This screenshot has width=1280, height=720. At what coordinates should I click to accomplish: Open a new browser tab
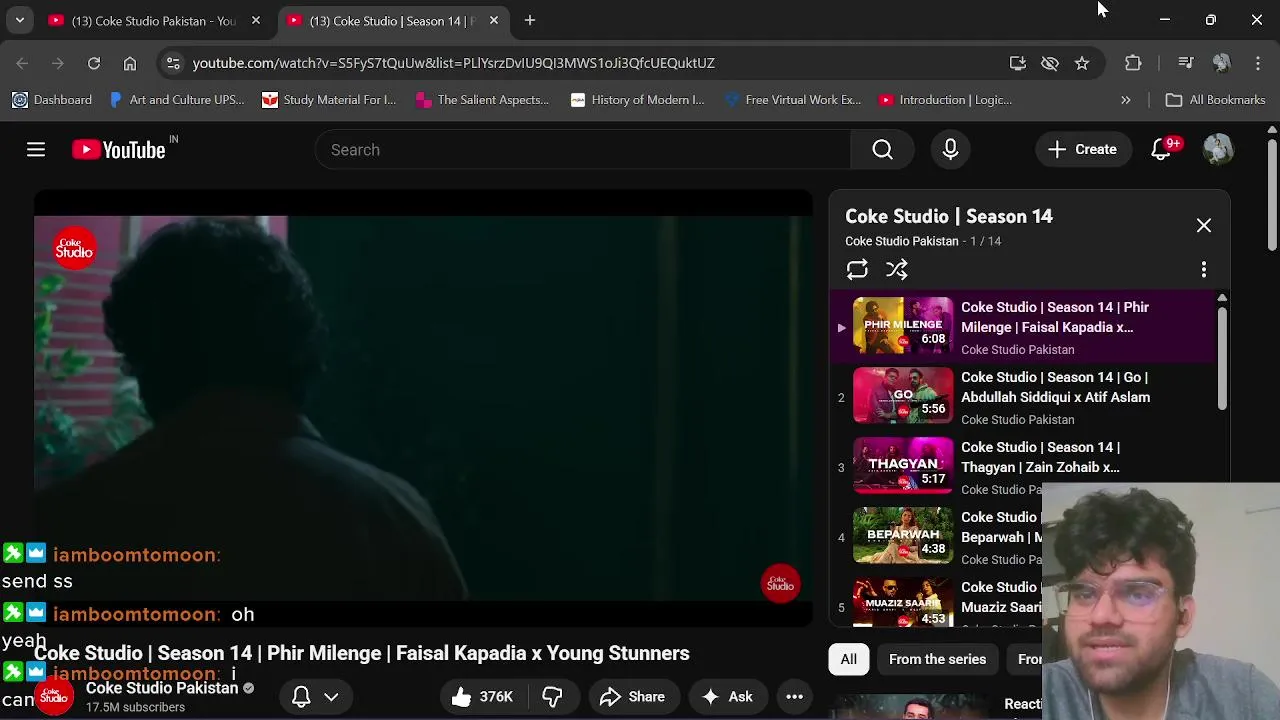pyautogui.click(x=530, y=20)
